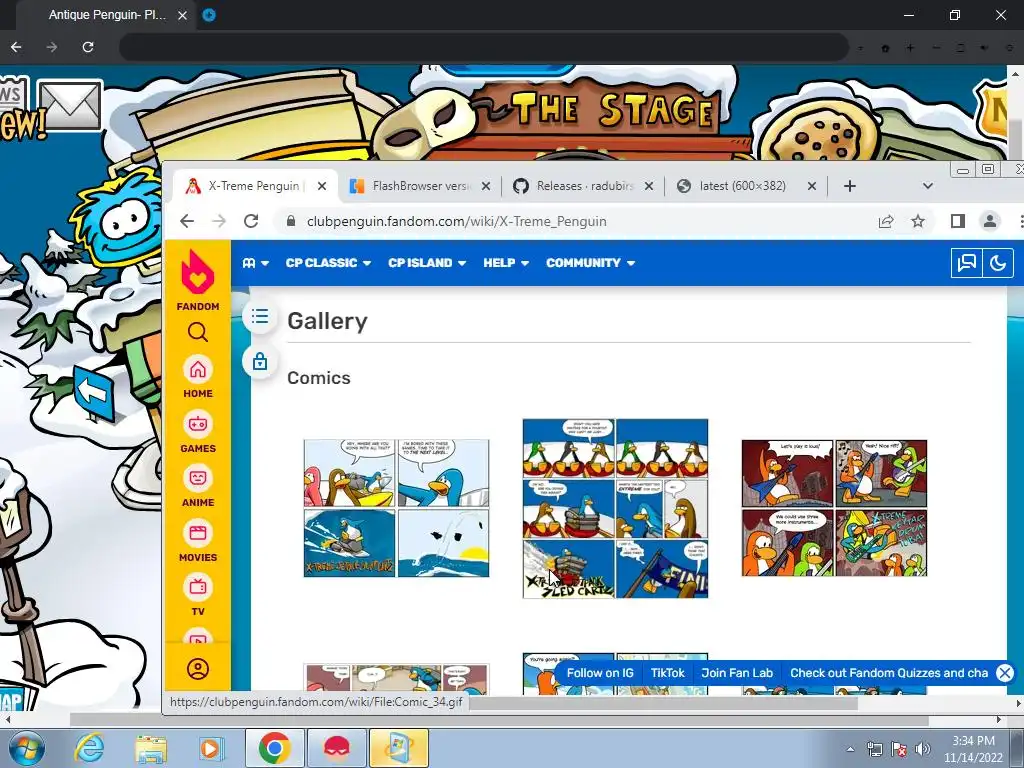Select the Antique Penguin tab in outer window
The height and width of the screenshot is (768, 1024).
pos(108,14)
